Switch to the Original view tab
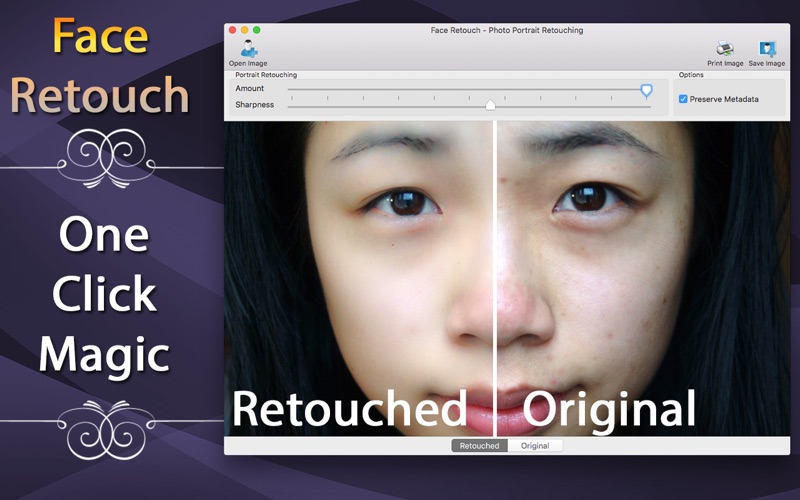 click(535, 445)
